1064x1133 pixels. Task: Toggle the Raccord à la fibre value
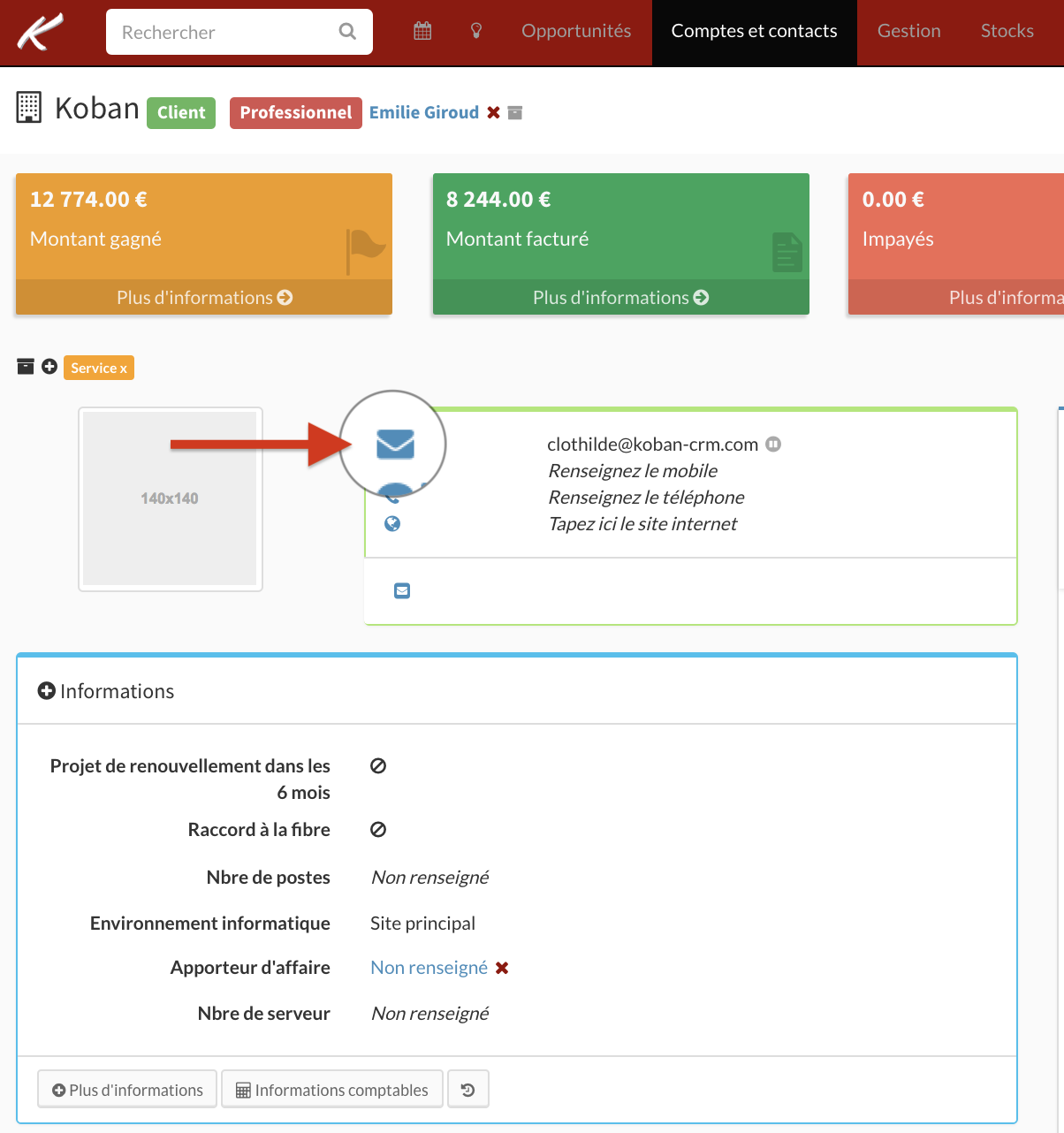[x=378, y=830]
